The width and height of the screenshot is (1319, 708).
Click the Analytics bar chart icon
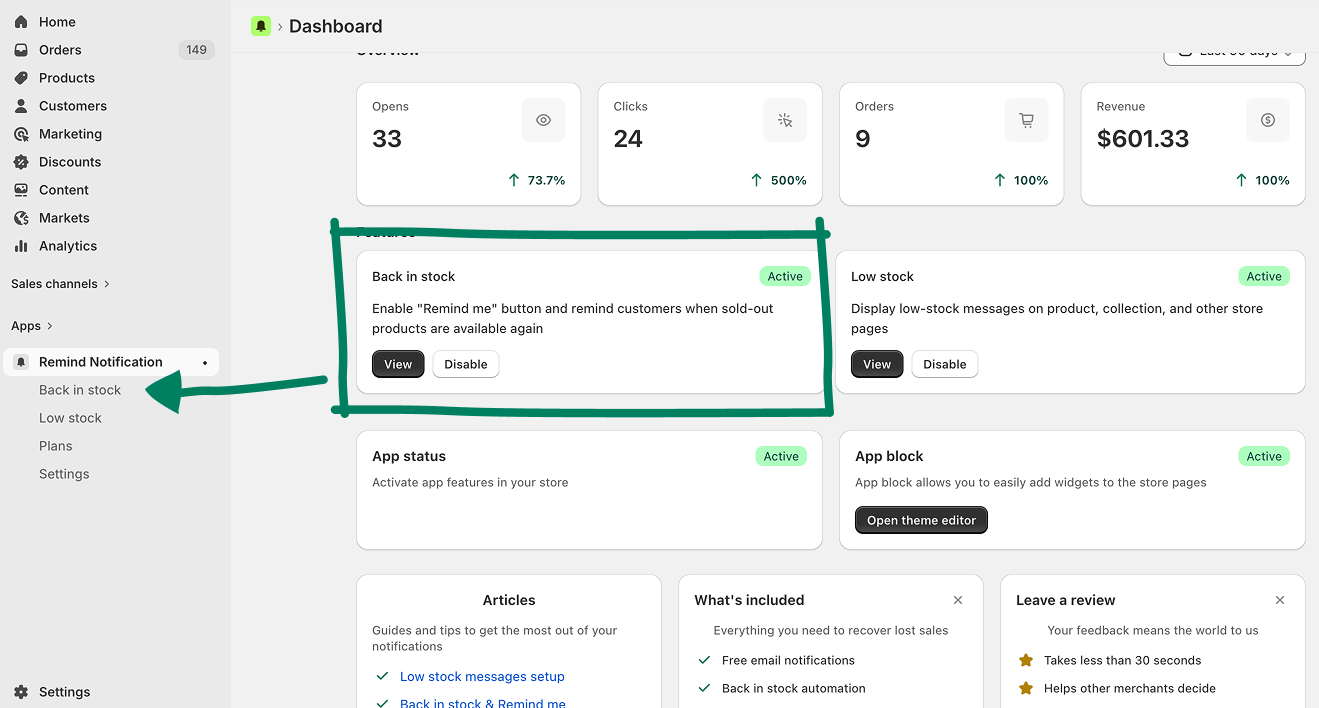point(21,246)
